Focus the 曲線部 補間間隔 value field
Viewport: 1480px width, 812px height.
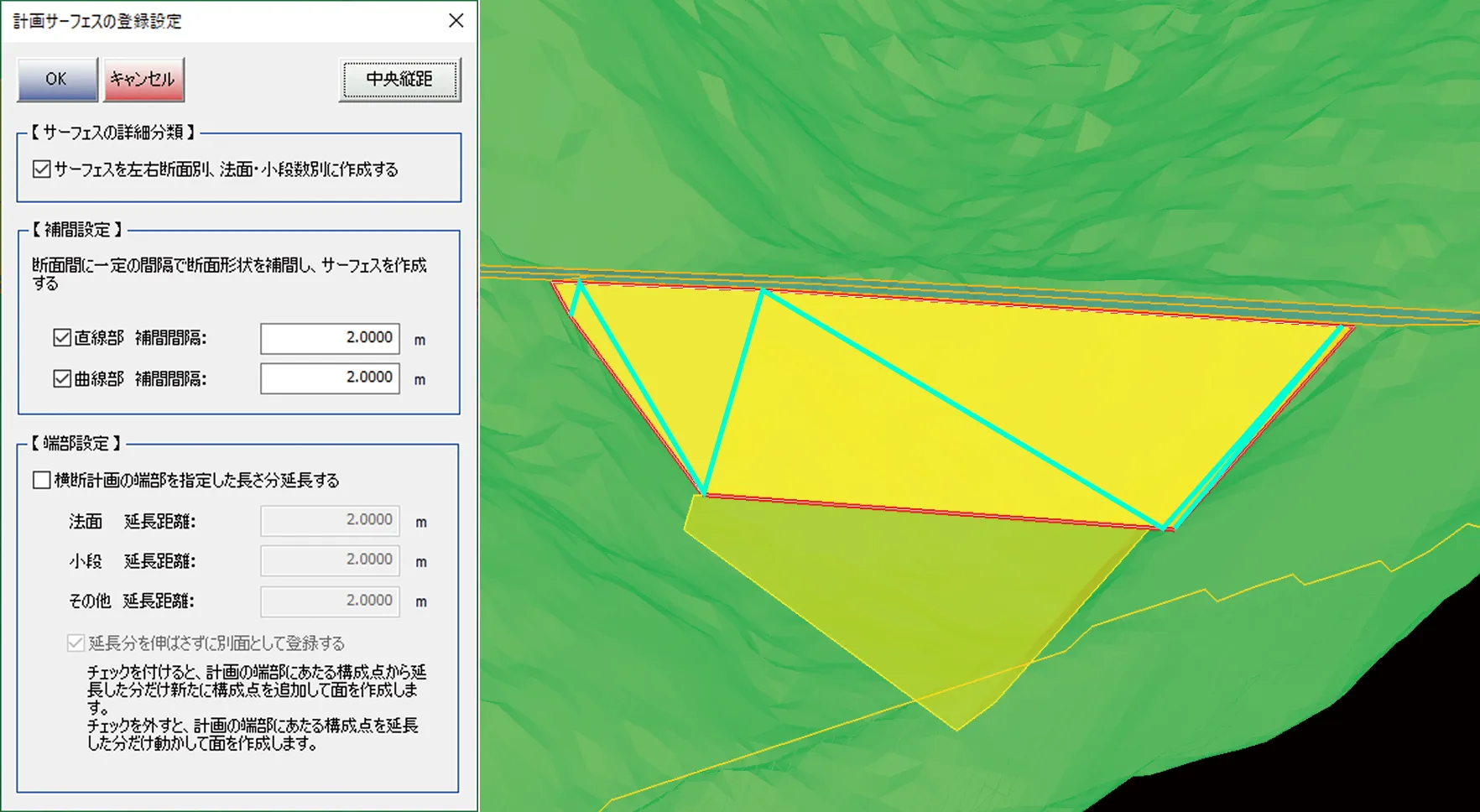coord(330,378)
